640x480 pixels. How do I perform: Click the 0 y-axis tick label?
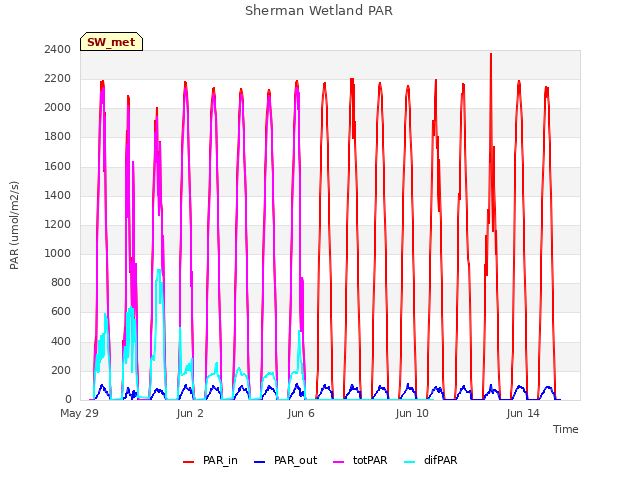pos(68,399)
